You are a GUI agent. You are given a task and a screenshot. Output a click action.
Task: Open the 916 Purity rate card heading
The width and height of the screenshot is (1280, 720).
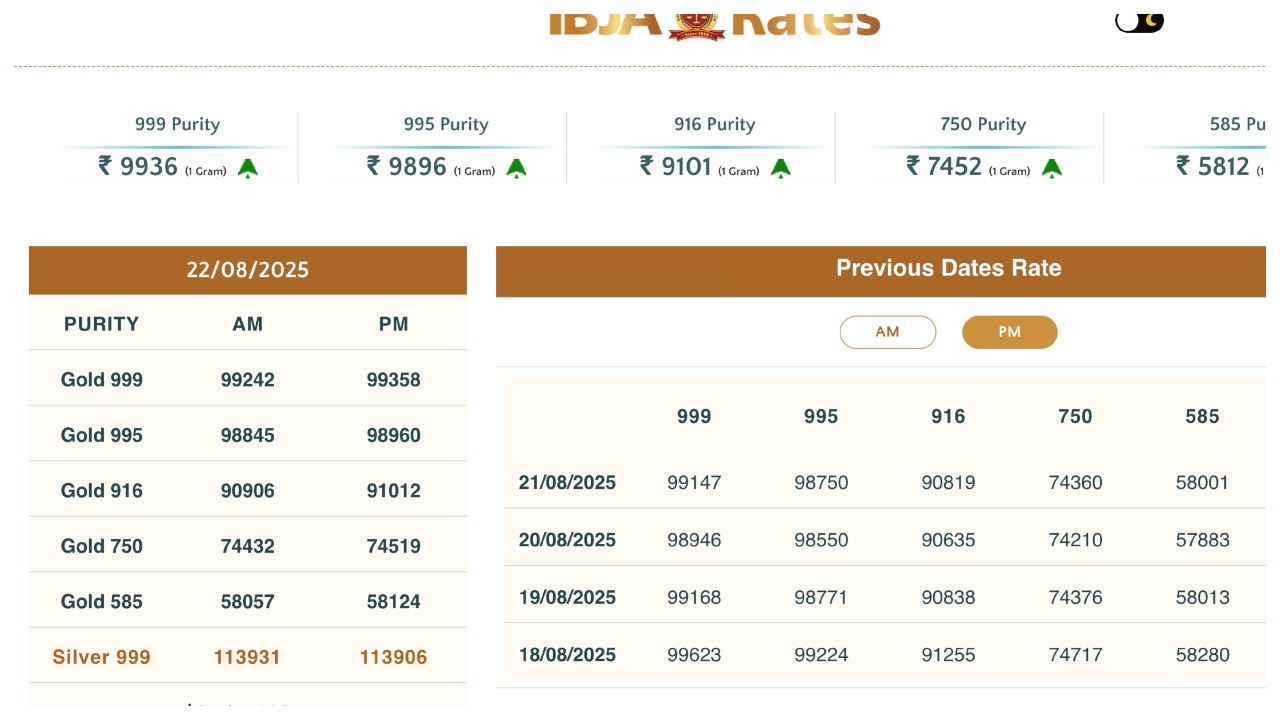[714, 124]
